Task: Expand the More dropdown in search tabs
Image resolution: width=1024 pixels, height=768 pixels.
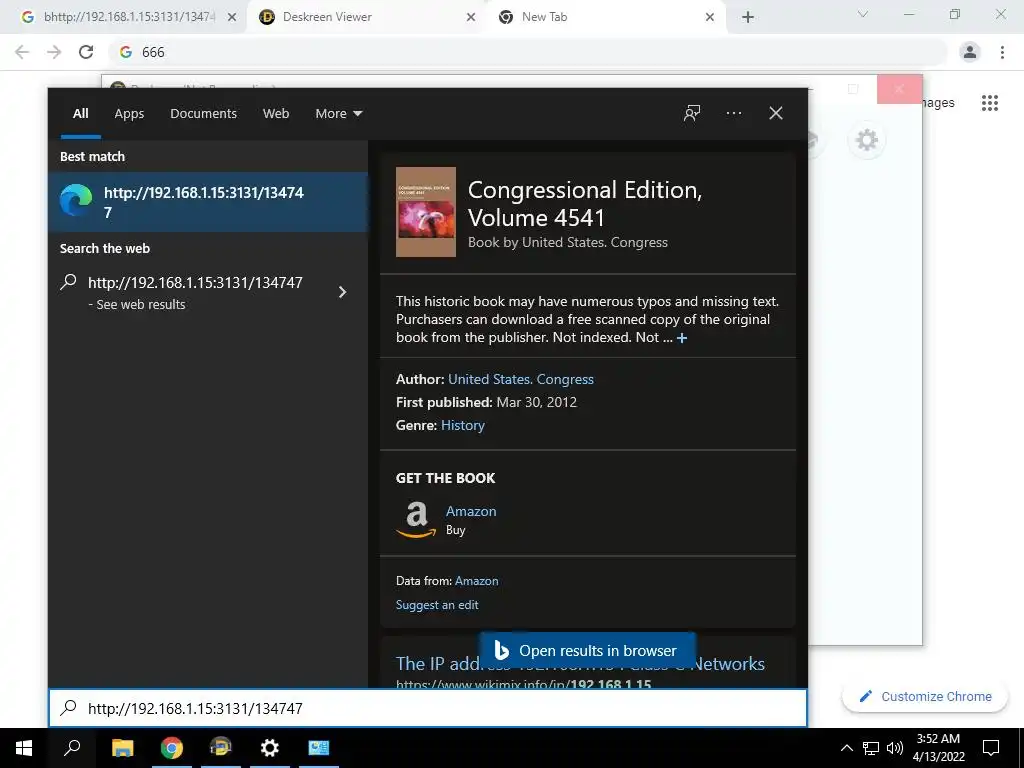Action: [x=338, y=113]
